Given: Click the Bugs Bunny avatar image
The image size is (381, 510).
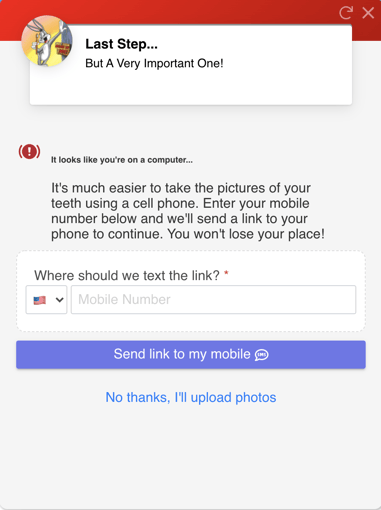Looking at the screenshot, I should click(47, 41).
